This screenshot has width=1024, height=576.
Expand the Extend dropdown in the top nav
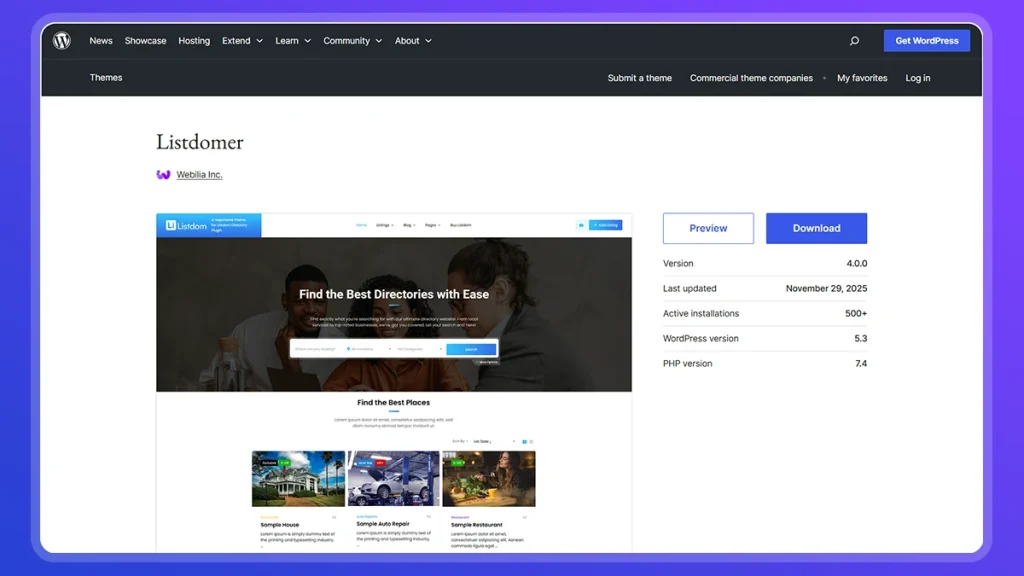pos(239,40)
